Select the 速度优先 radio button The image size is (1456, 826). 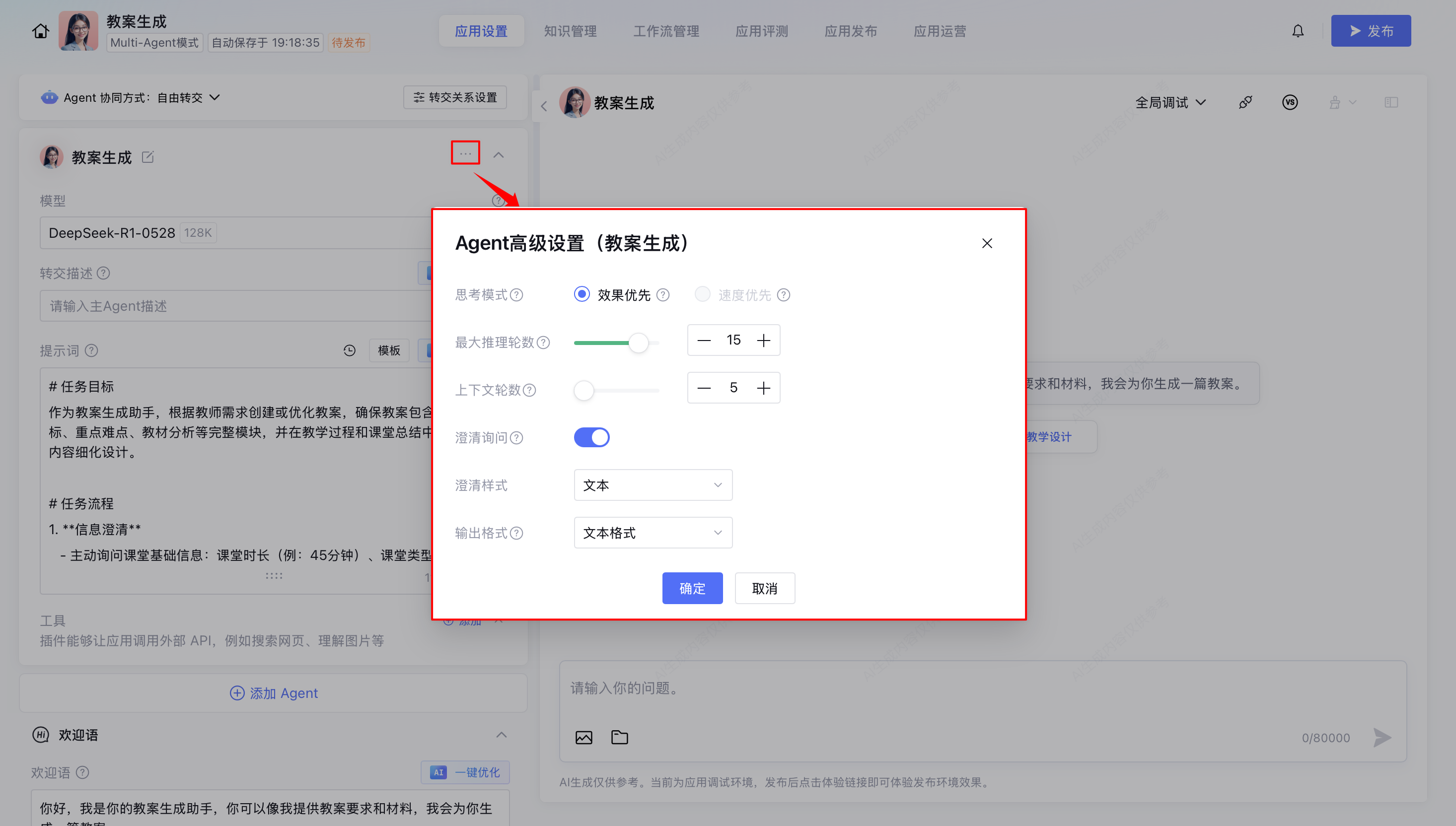tap(703, 294)
